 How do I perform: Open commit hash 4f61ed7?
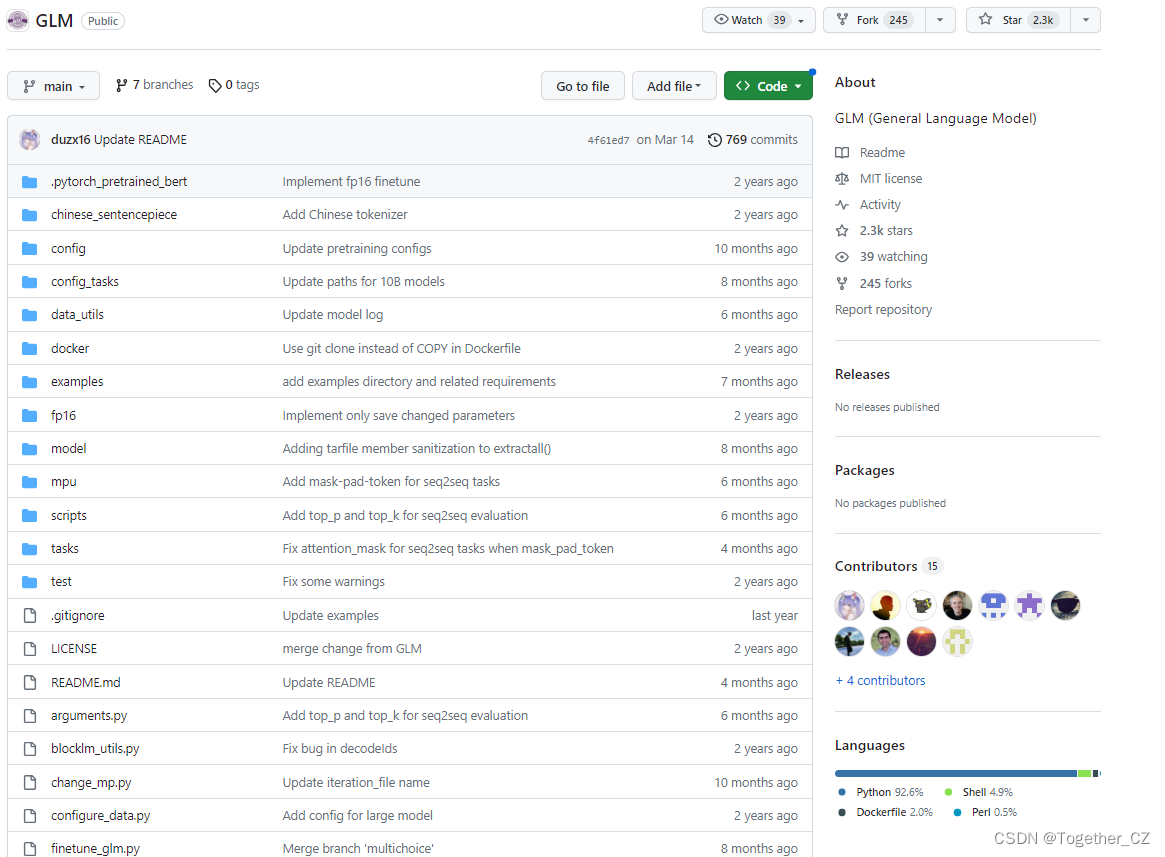click(x=608, y=140)
